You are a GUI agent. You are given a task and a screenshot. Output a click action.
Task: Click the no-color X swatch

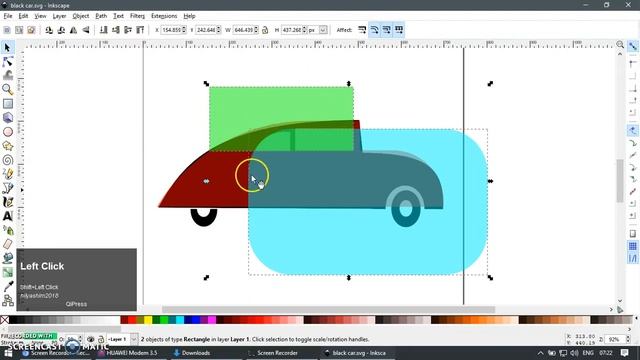(x=4, y=320)
